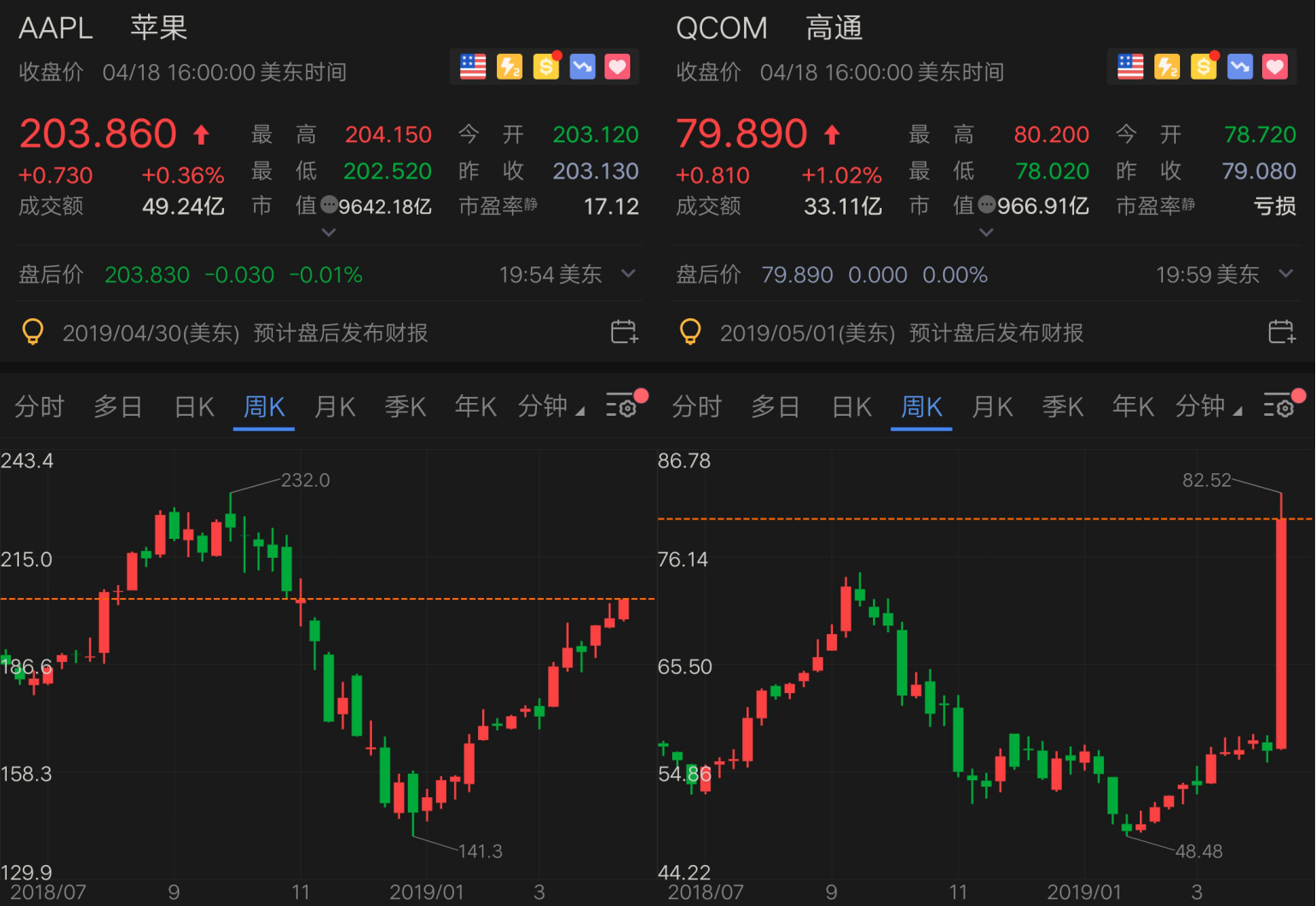1316x906 pixels.
Task: Click the 48.48 low marker on QCOM chart
Action: coord(1199,851)
